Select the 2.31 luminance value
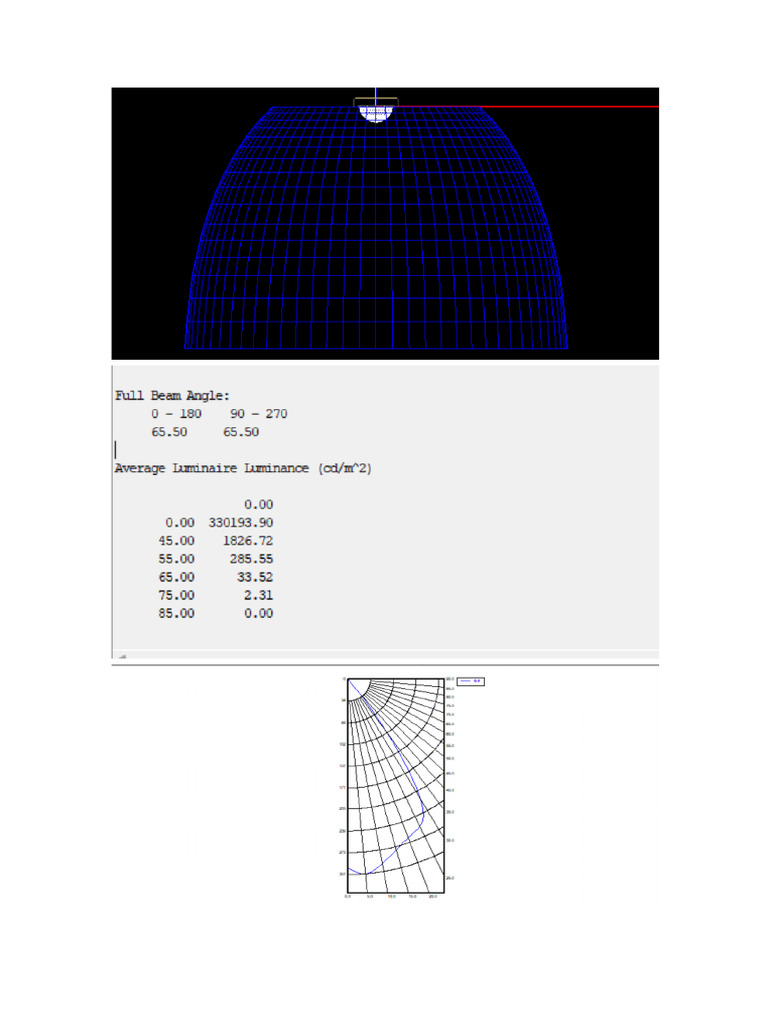The height and width of the screenshot is (1024, 768). 259,595
